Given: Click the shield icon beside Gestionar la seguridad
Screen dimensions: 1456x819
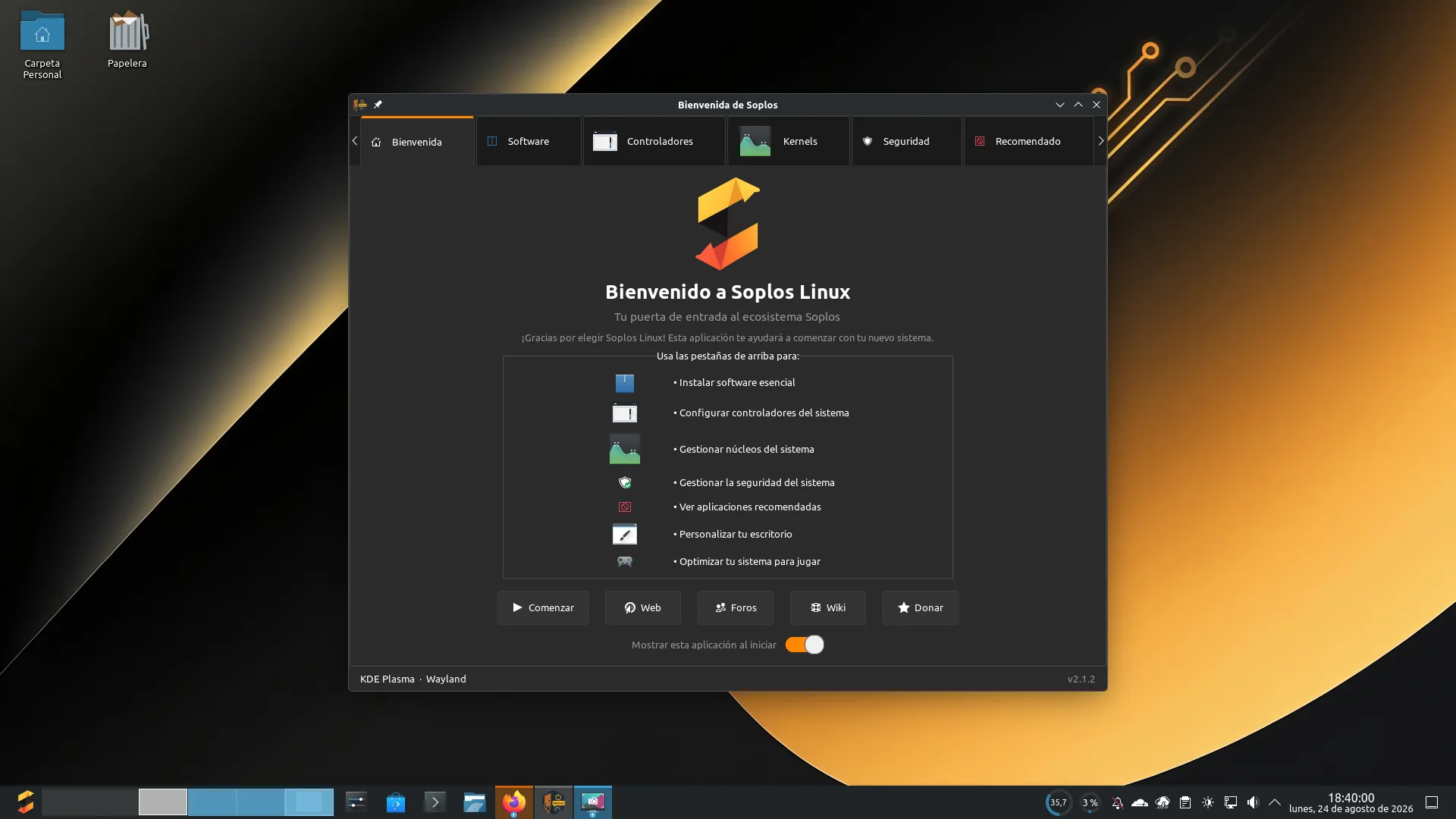Looking at the screenshot, I should click(x=625, y=482).
